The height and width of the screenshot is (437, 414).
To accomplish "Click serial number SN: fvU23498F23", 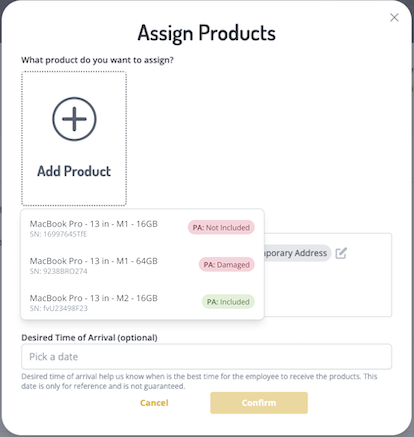I will [x=58, y=308].
